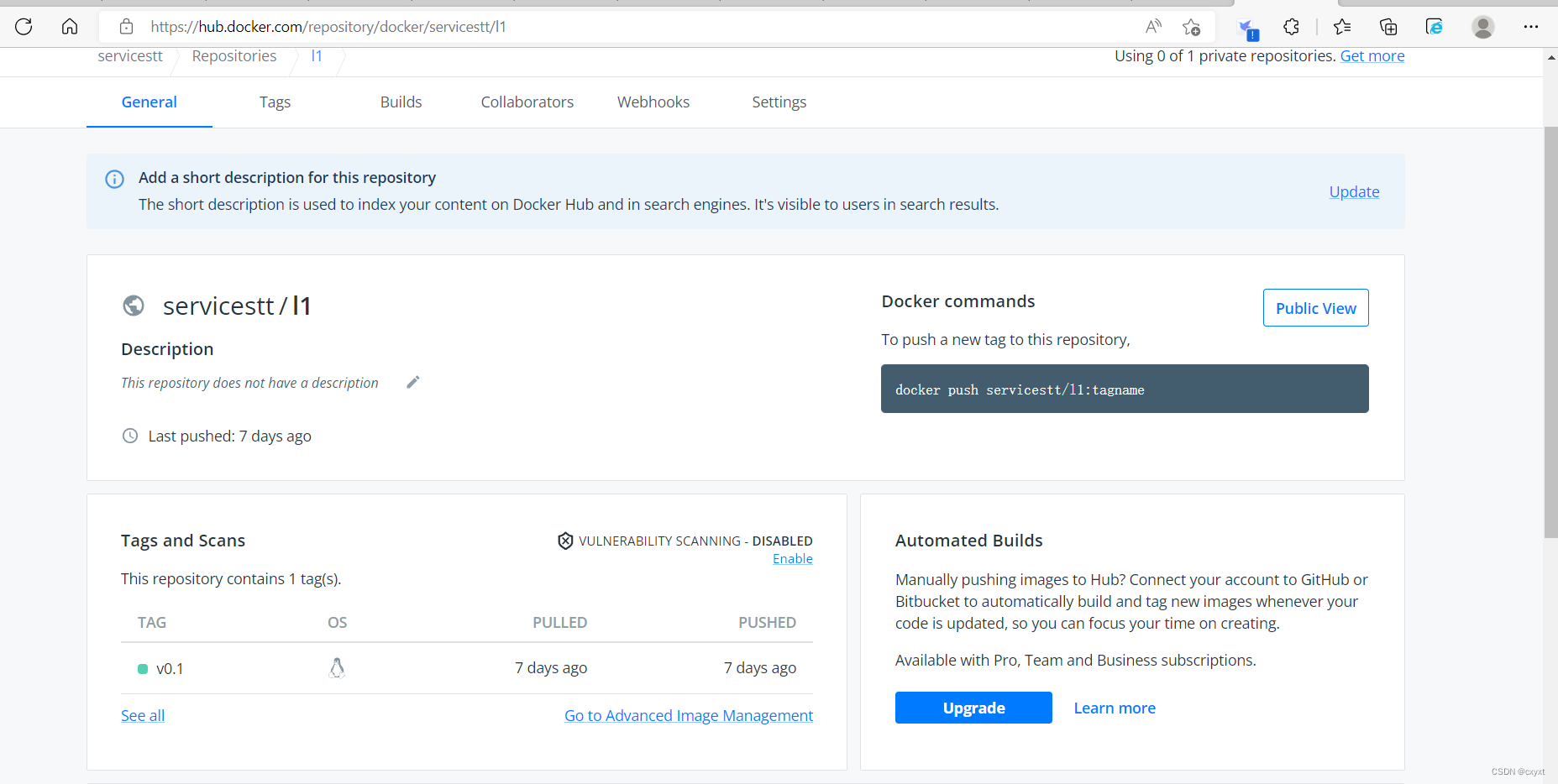View site info lock icon

[x=127, y=27]
